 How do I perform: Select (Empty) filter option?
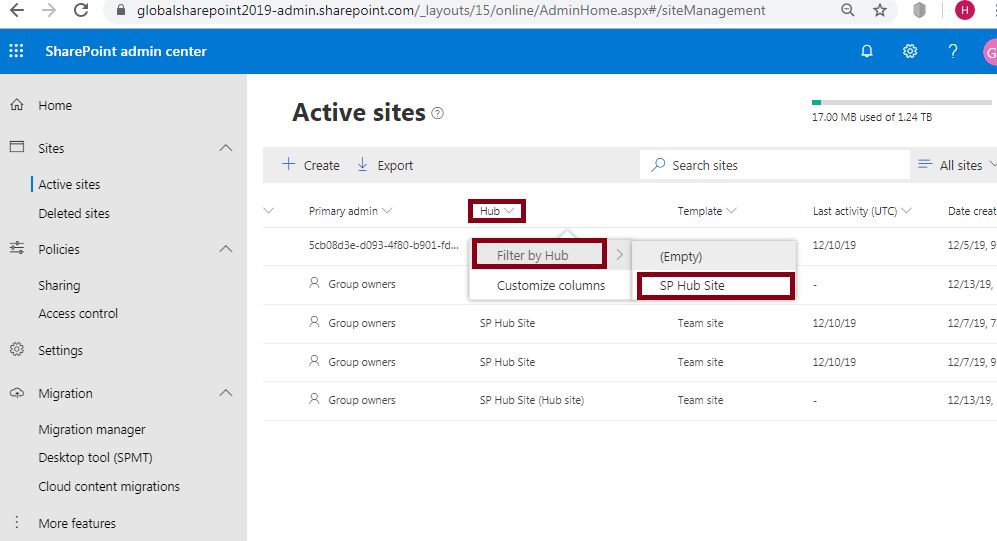tap(681, 256)
